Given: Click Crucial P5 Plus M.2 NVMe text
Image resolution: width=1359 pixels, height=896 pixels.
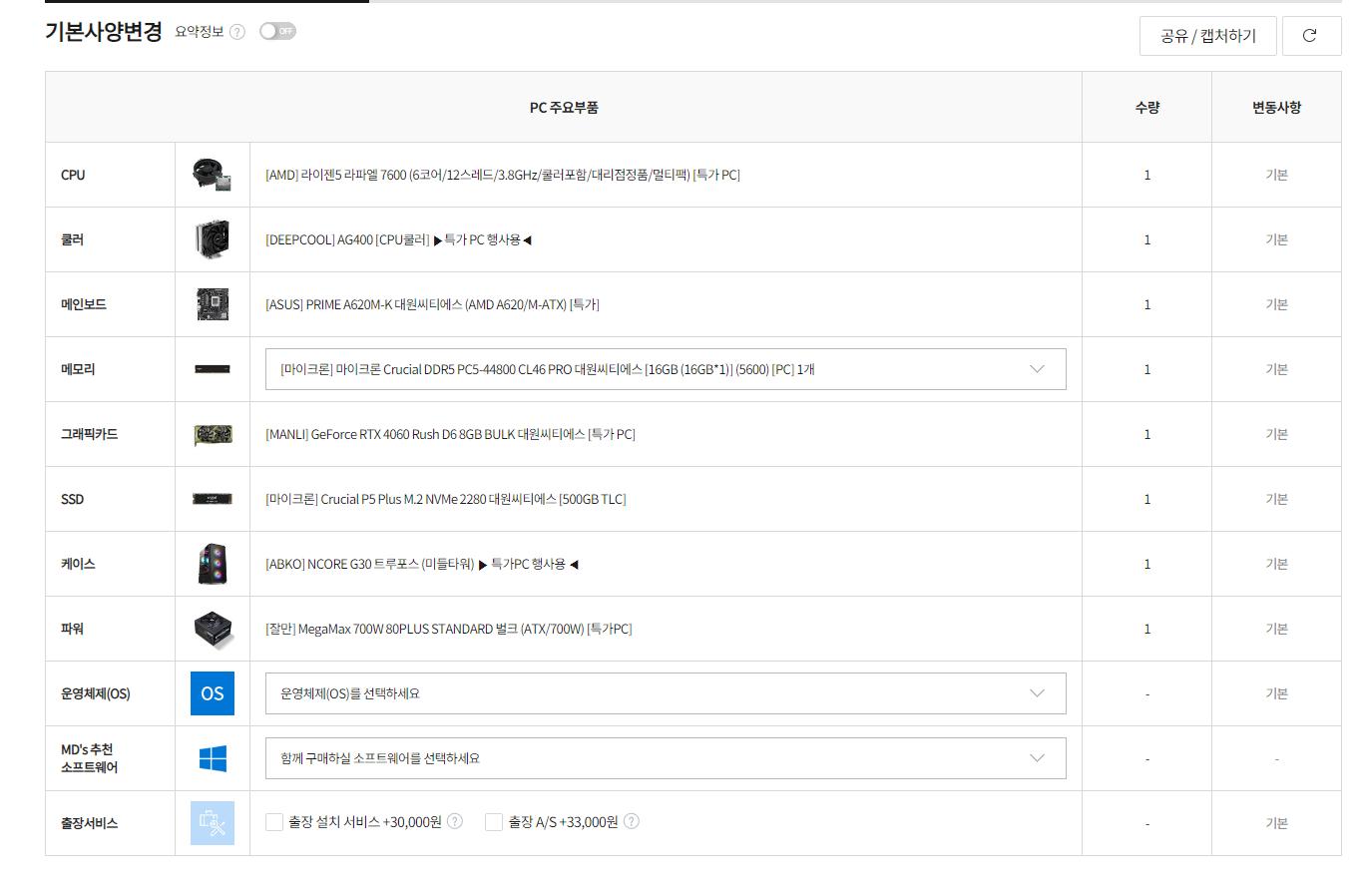Looking at the screenshot, I should [x=446, y=499].
